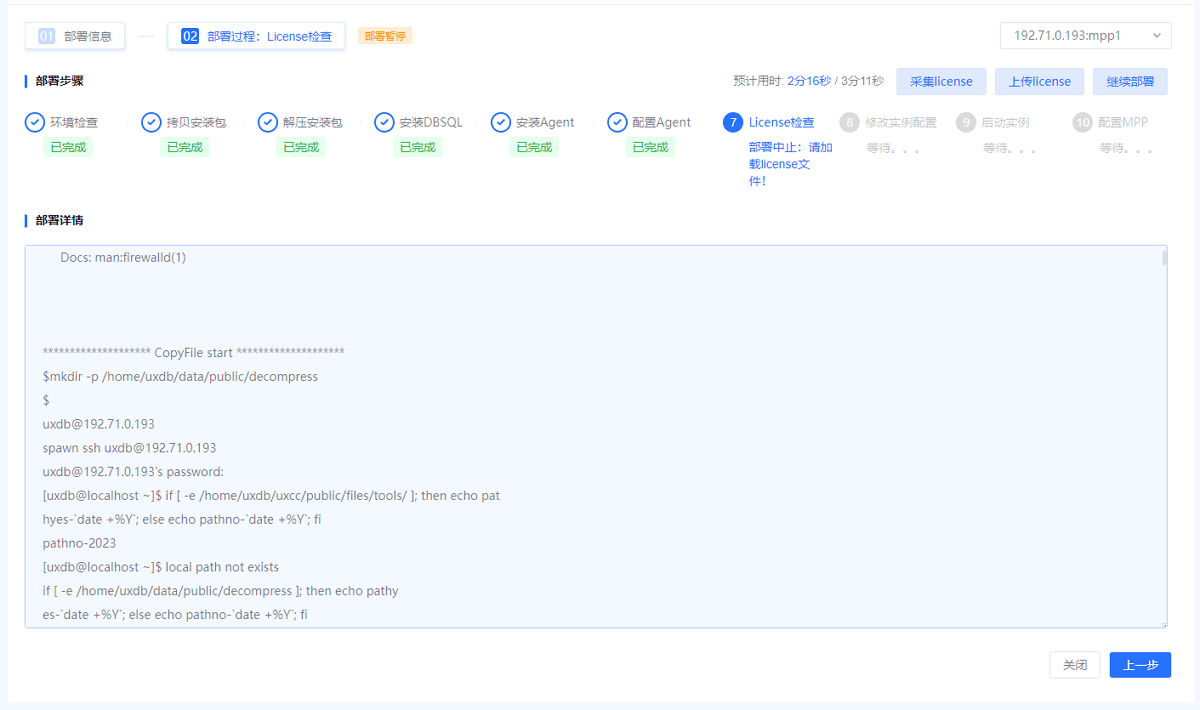Click step 10 配置MPP number icon
Viewport: 1200px width, 710px height.
pos(1082,122)
